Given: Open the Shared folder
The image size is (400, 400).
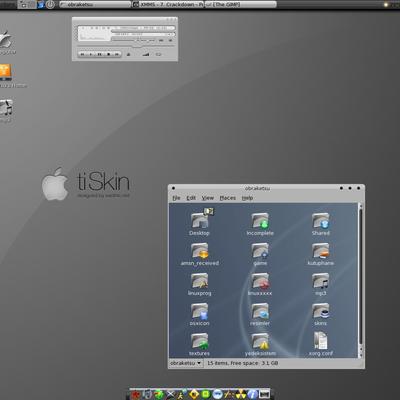Looking at the screenshot, I should click(321, 224).
